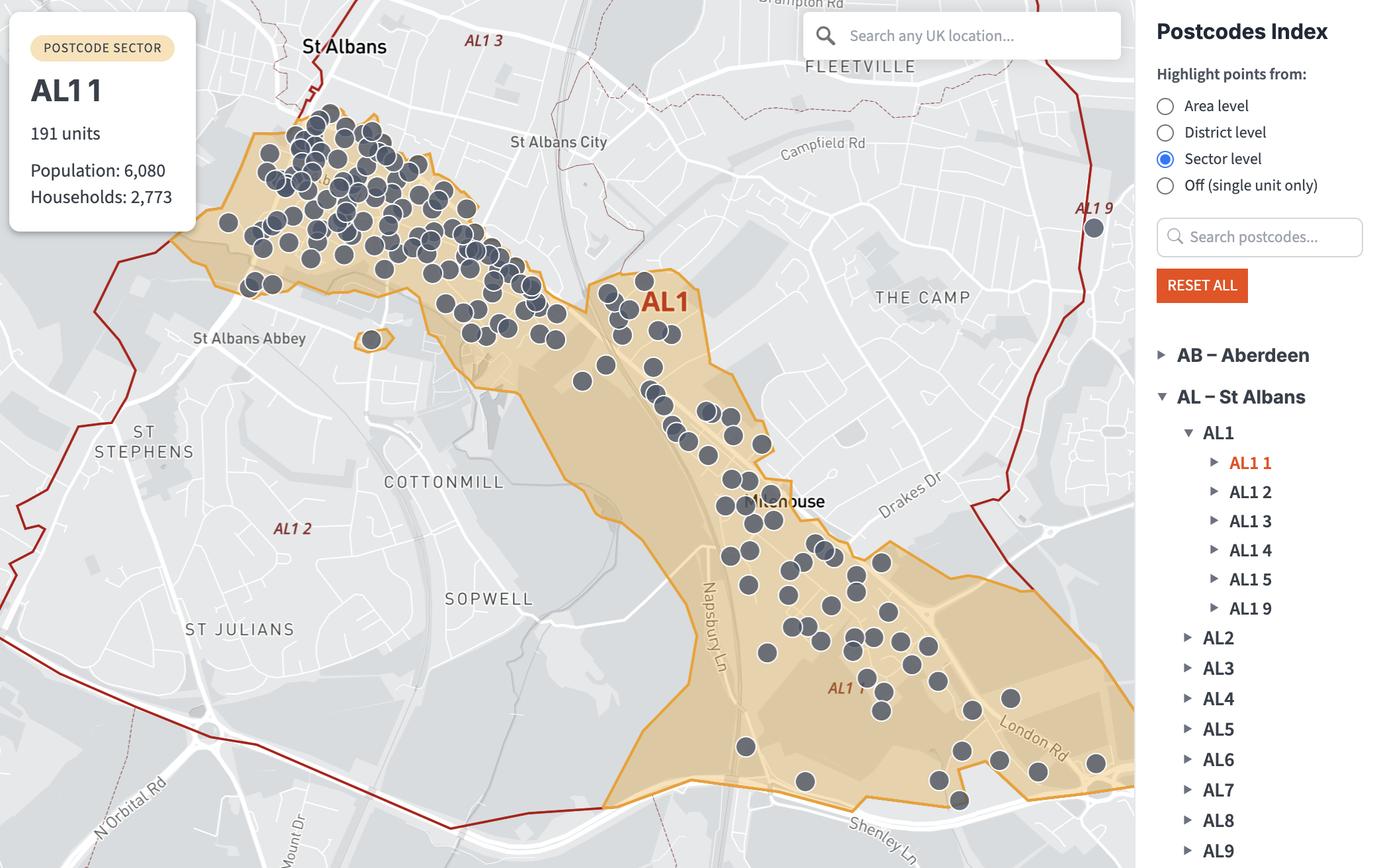The image size is (1379, 868).
Task: Open the AL4 district entry
Action: 1218,699
